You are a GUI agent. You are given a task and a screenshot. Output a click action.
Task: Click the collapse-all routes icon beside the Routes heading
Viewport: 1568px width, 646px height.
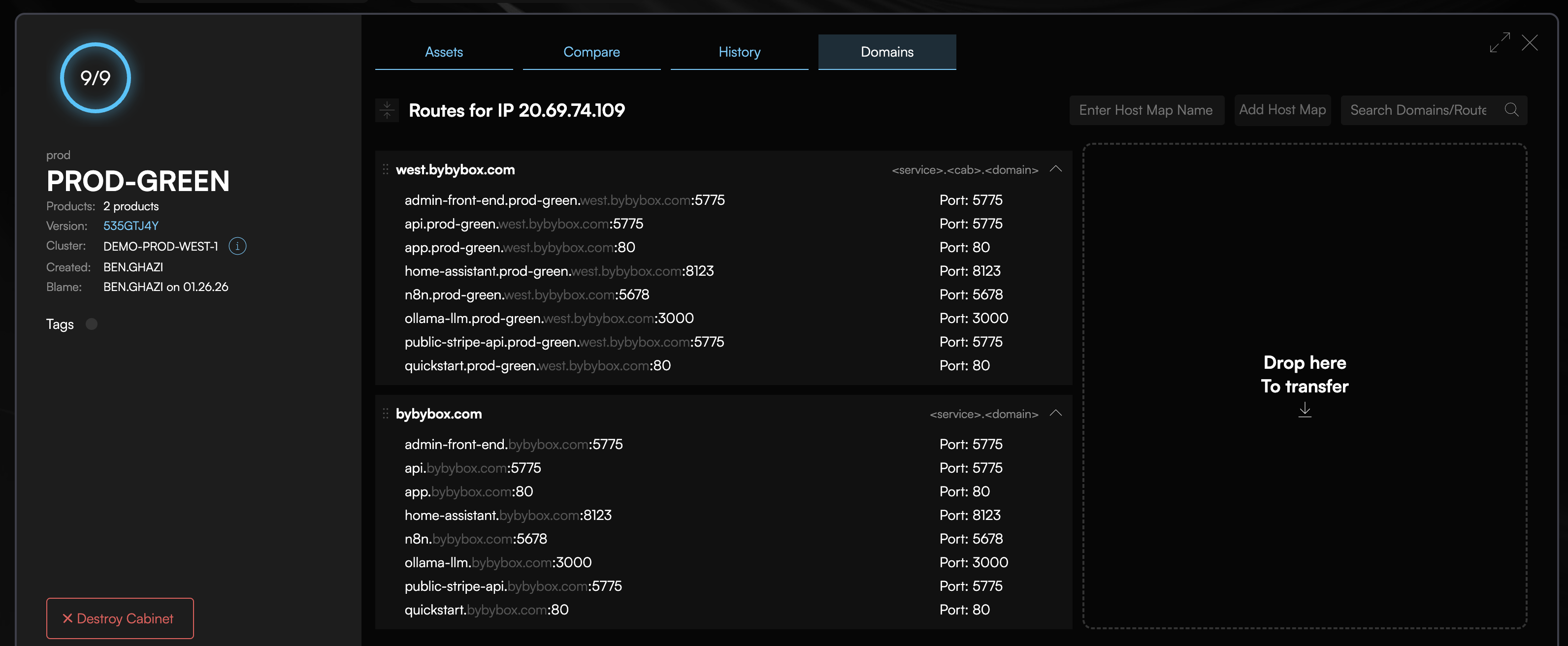[x=387, y=110]
